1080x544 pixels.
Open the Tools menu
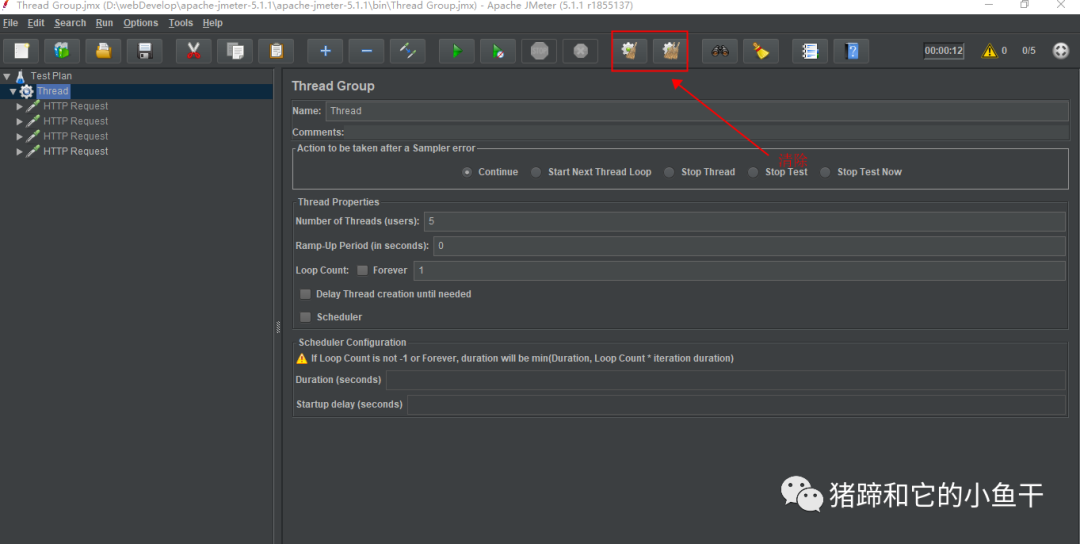pos(180,23)
